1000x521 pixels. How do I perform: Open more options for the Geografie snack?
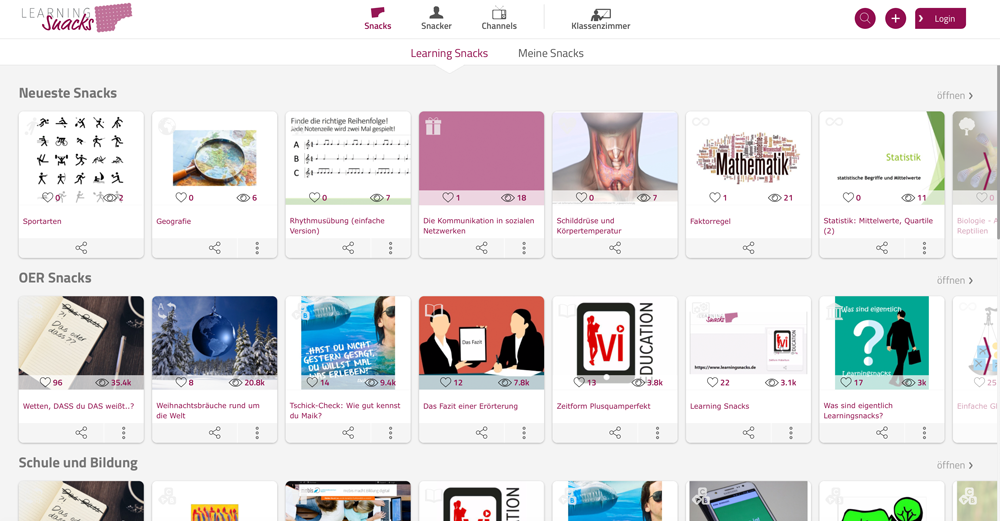[257, 248]
